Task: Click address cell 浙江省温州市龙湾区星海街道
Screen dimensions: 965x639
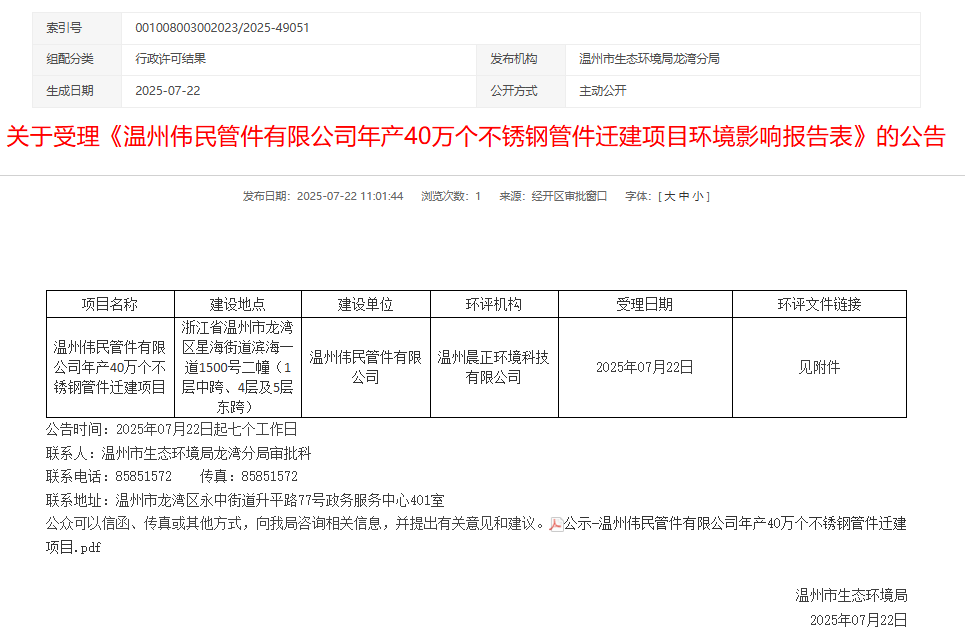Action: click(x=238, y=368)
